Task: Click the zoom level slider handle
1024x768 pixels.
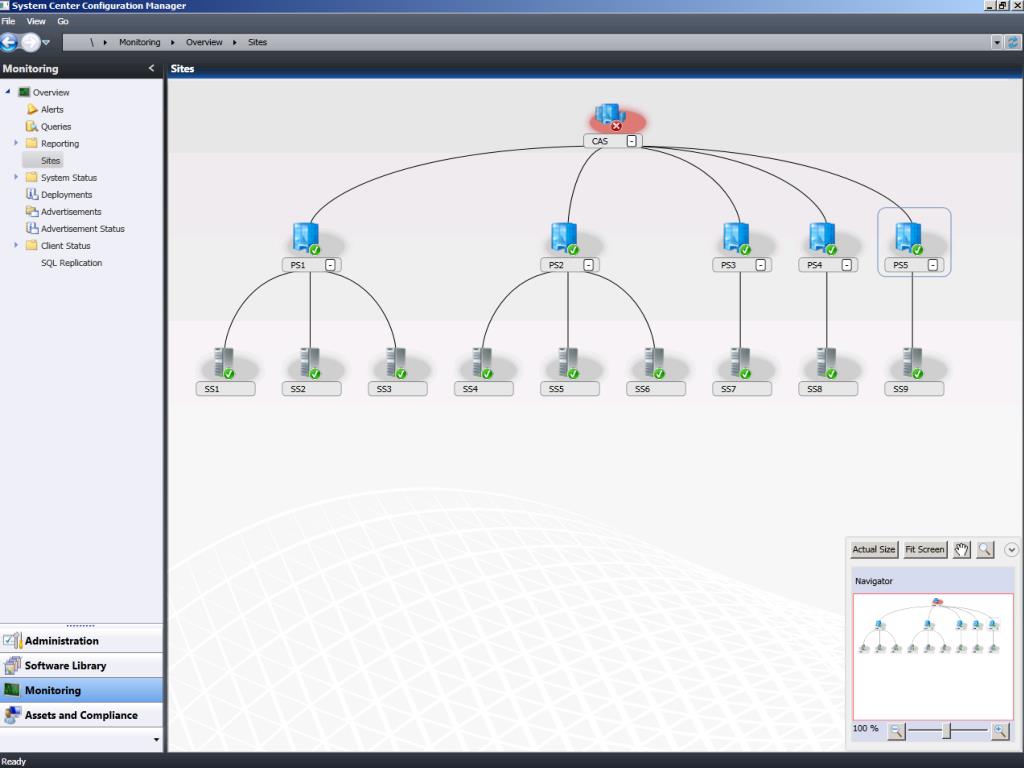Action: (946, 731)
